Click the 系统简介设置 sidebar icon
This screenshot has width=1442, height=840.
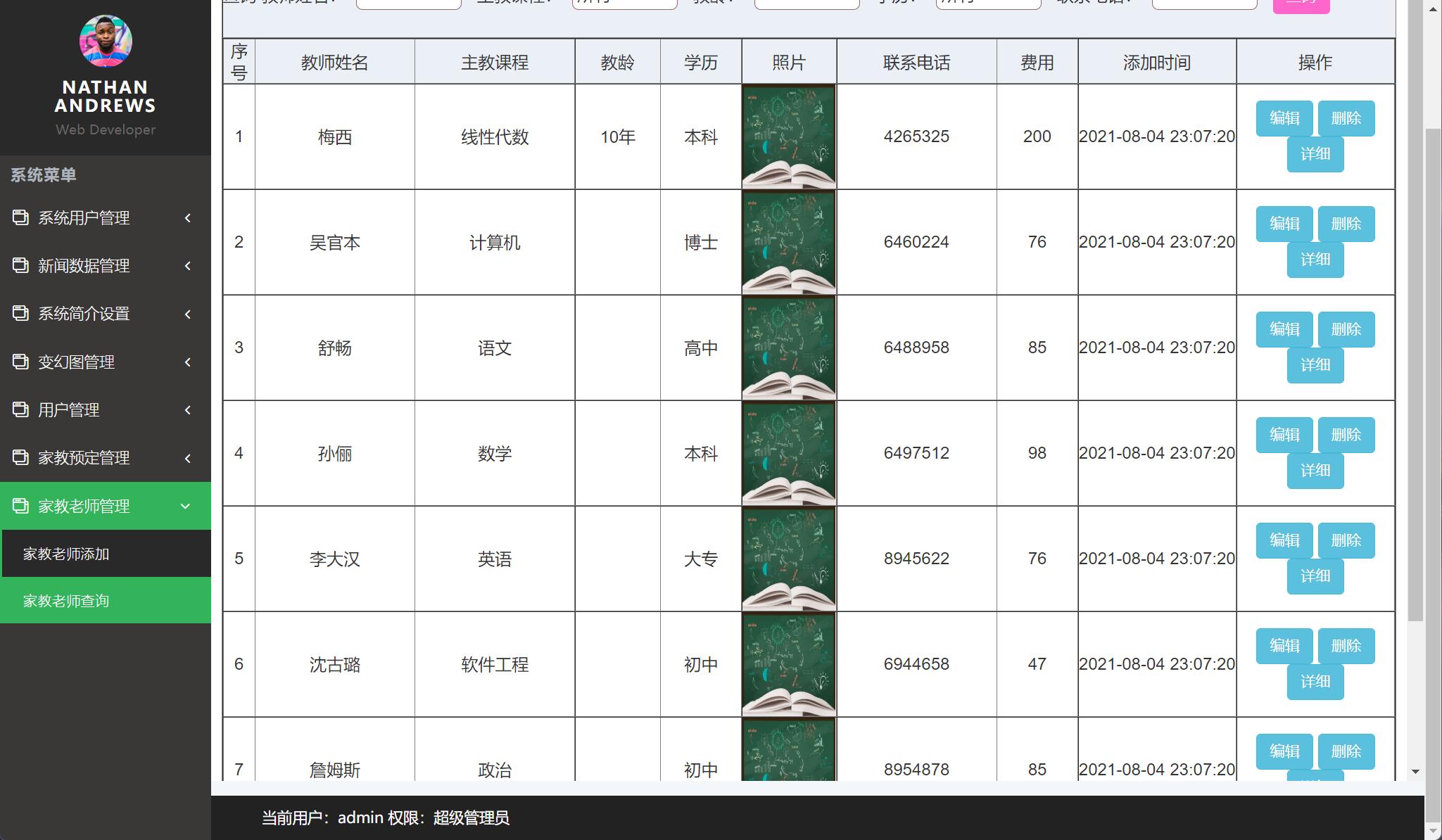click(20, 314)
